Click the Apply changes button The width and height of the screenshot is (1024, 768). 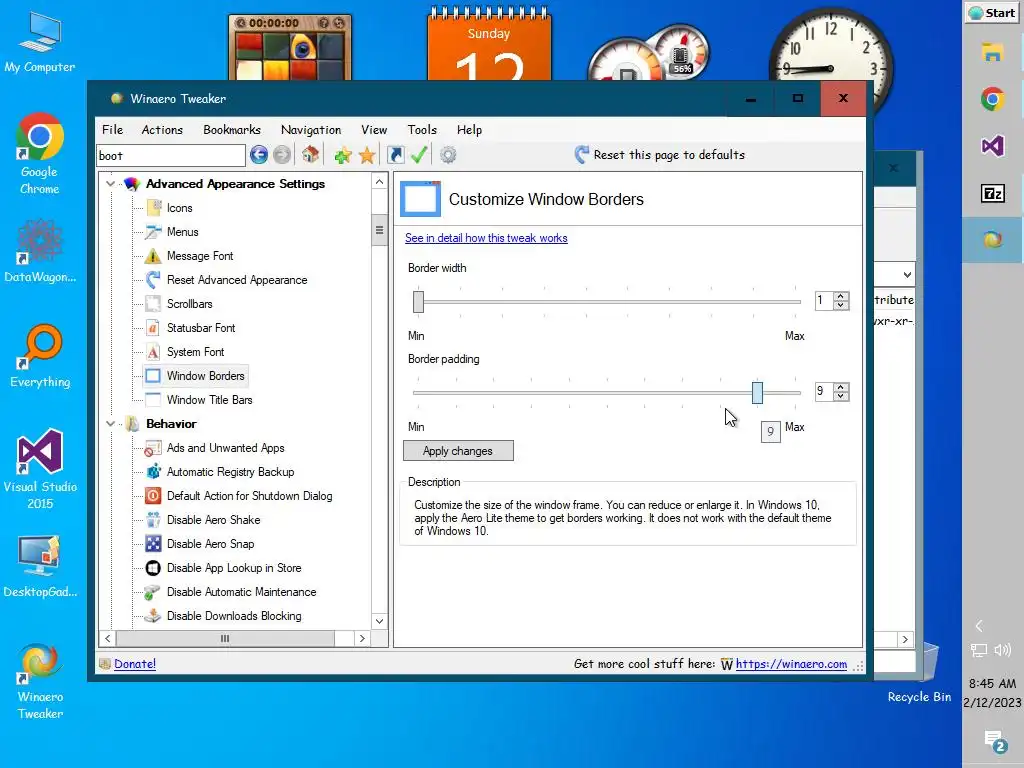(458, 451)
